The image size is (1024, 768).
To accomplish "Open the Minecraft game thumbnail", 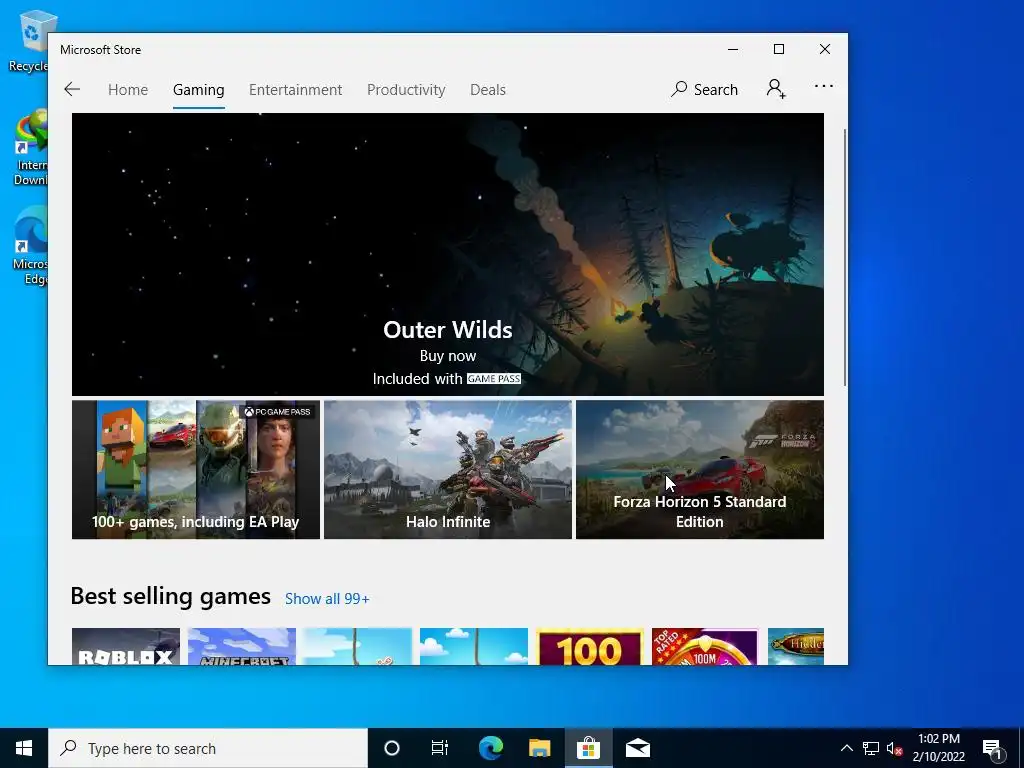I will click(x=242, y=647).
